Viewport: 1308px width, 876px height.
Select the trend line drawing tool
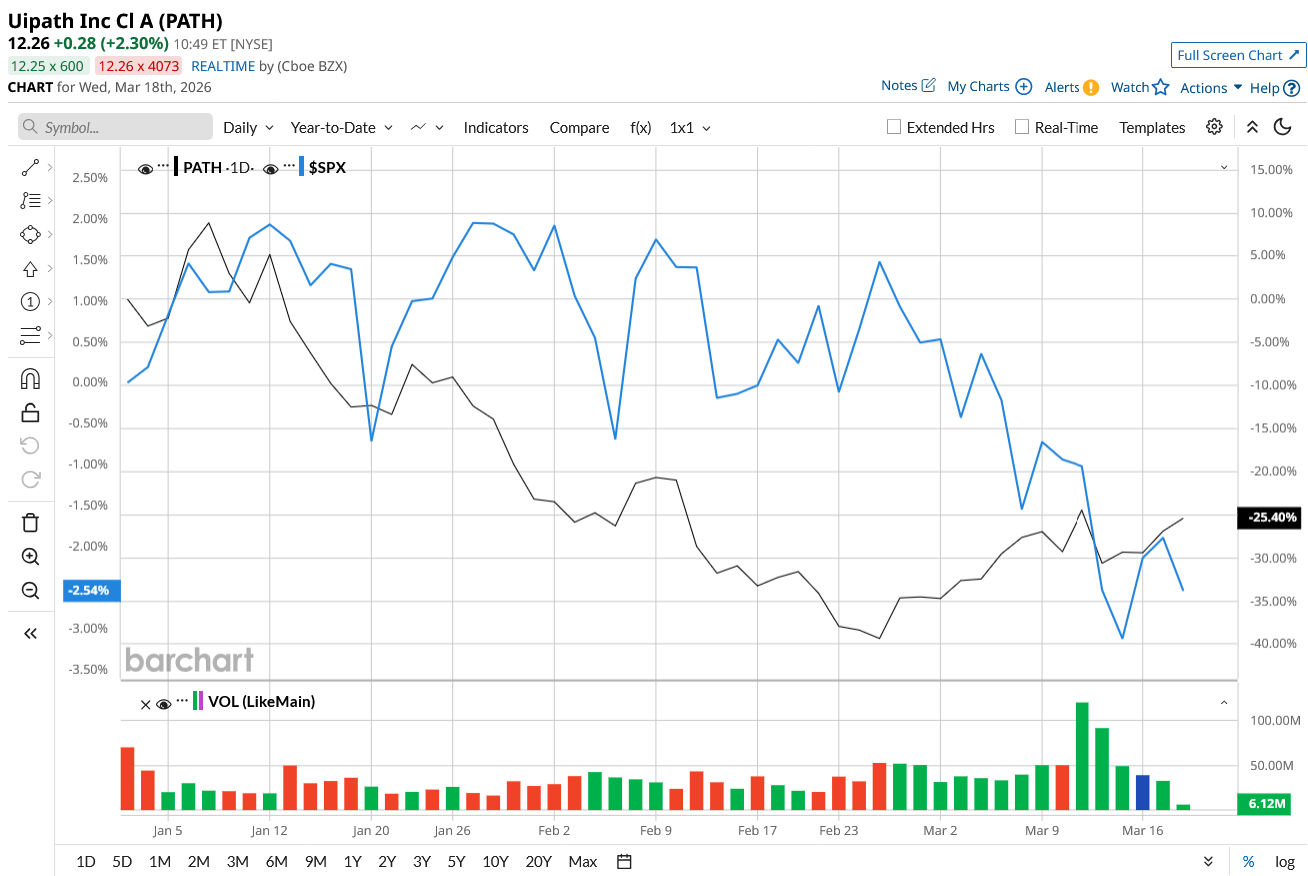click(x=30, y=168)
